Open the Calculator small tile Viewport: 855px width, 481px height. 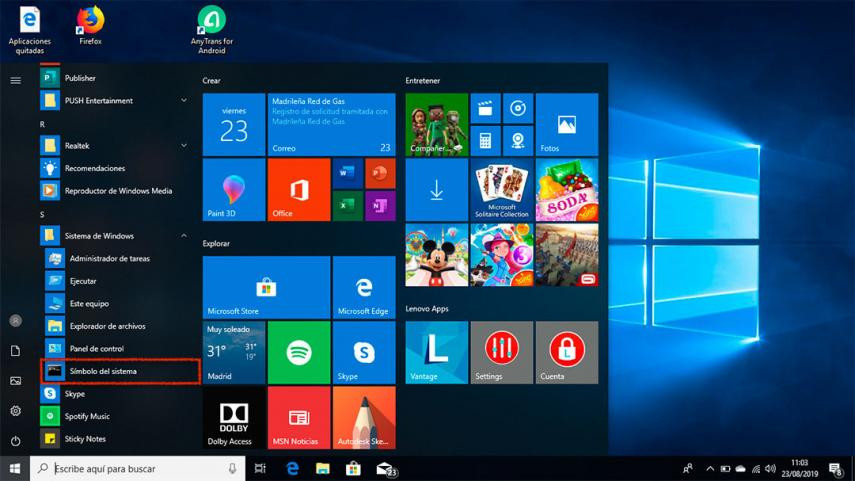pyautogui.click(x=485, y=141)
